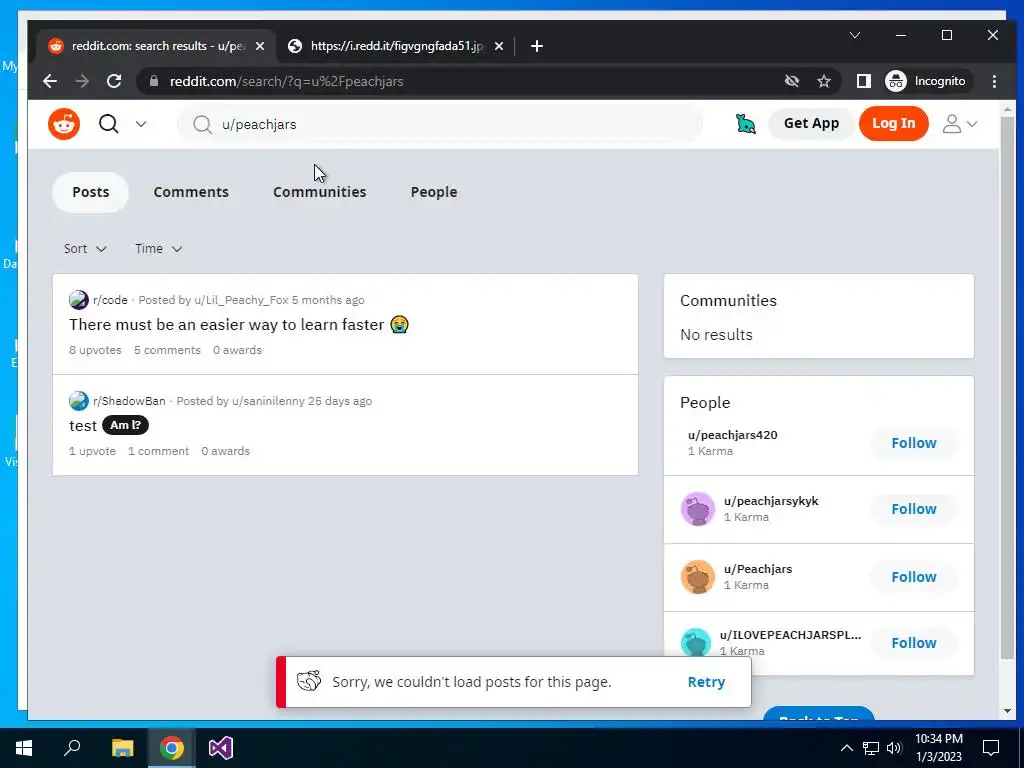Image resolution: width=1024 pixels, height=768 pixels.
Task: Close the i.redd.it tab
Action: coord(498,46)
